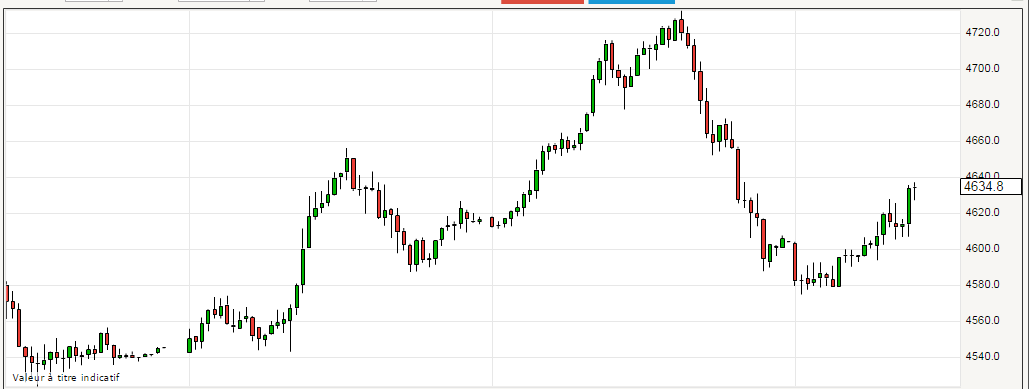Click the 4600.0 price axis label

[x=982, y=249]
